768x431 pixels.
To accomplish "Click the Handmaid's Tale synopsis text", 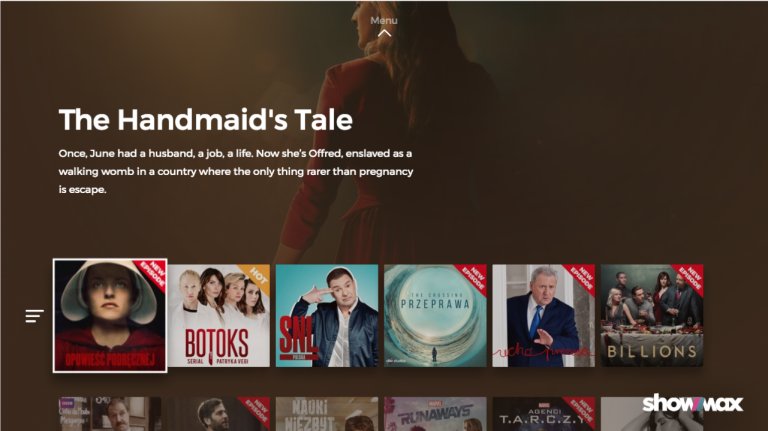I will [236, 171].
